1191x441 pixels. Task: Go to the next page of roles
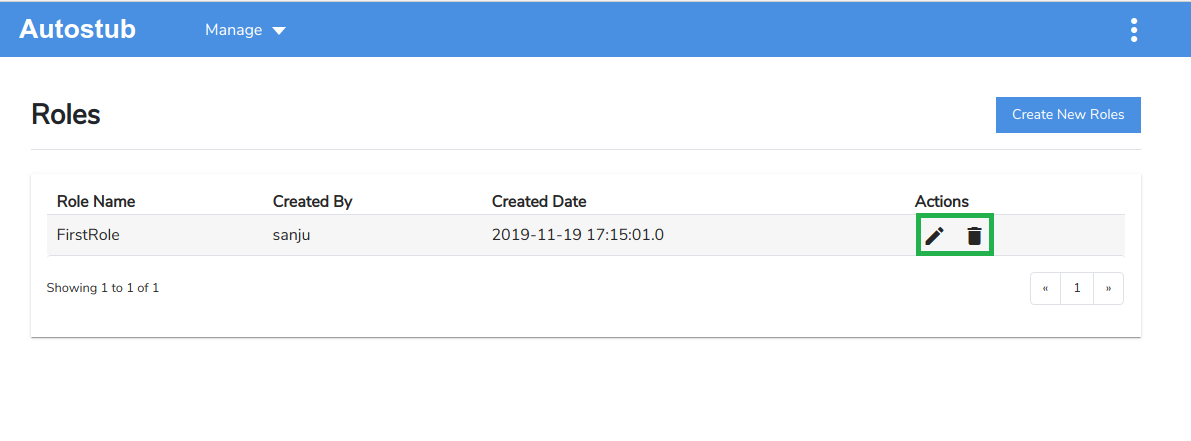[1108, 288]
